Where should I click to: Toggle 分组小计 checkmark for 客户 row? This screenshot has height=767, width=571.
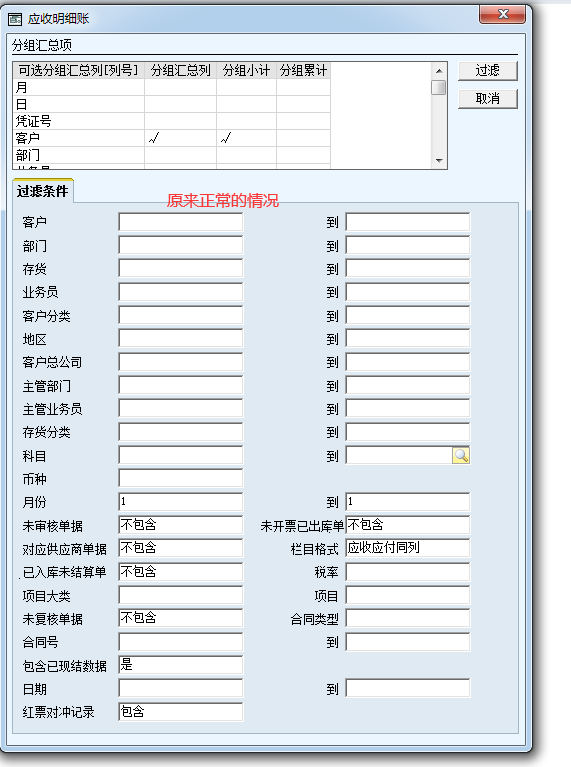[x=246, y=138]
